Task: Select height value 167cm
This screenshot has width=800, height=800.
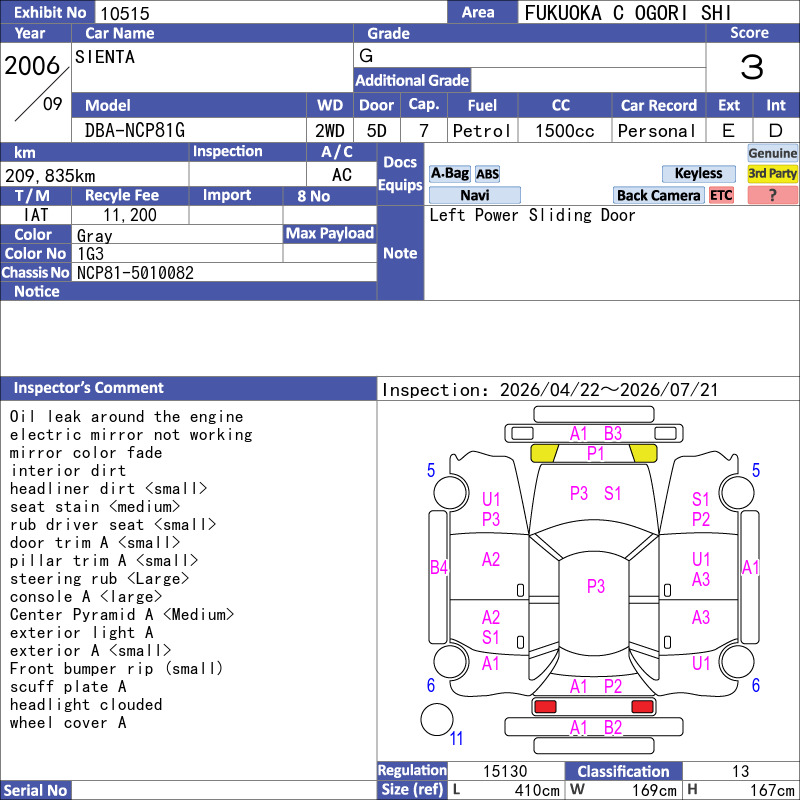Action: [772, 790]
